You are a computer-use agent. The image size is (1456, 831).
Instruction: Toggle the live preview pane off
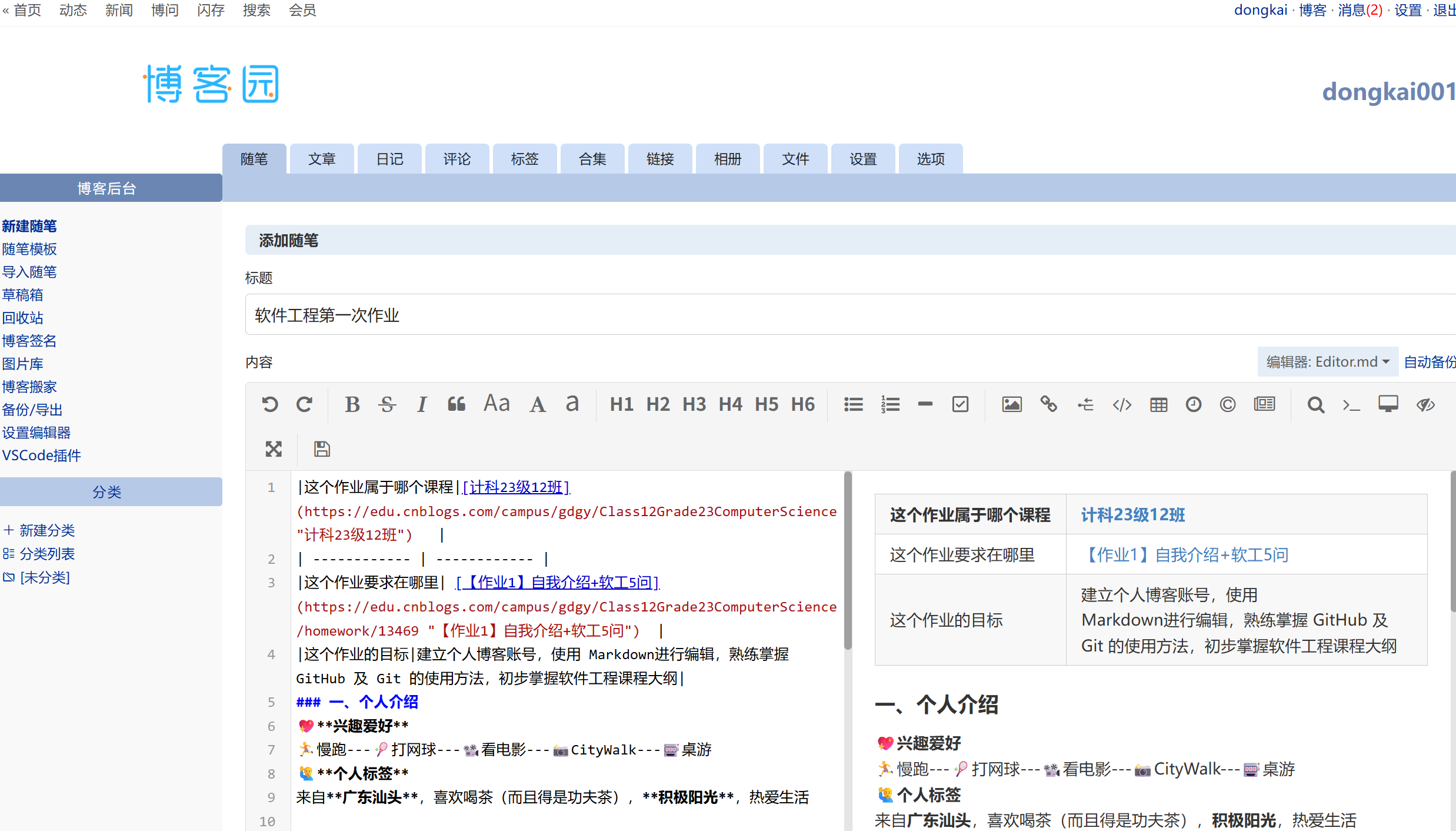[1425, 404]
